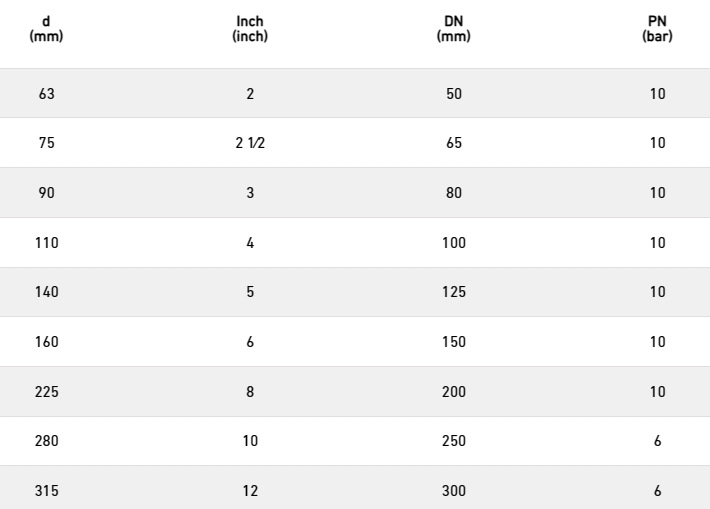
Task: Select the 2 1/2 inch cell
Action: coord(250,143)
